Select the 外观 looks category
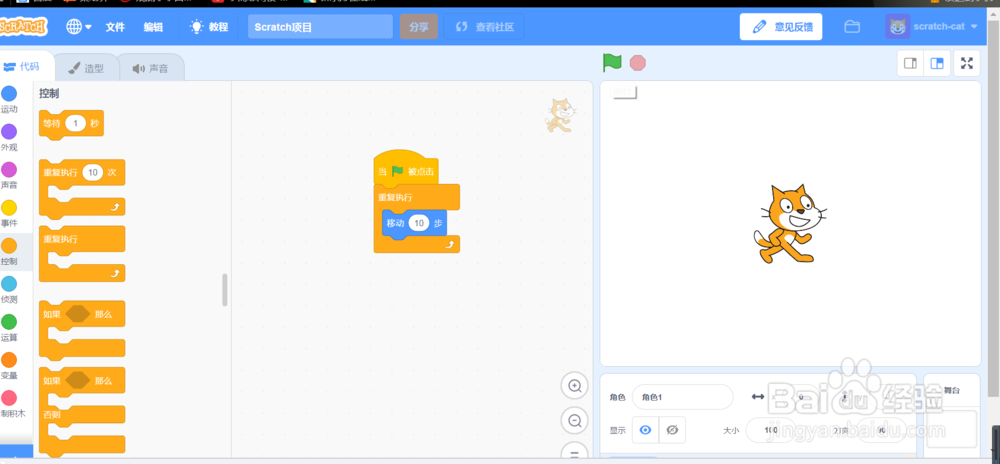Viewport: 1000px width, 464px height. pyautogui.click(x=9, y=138)
